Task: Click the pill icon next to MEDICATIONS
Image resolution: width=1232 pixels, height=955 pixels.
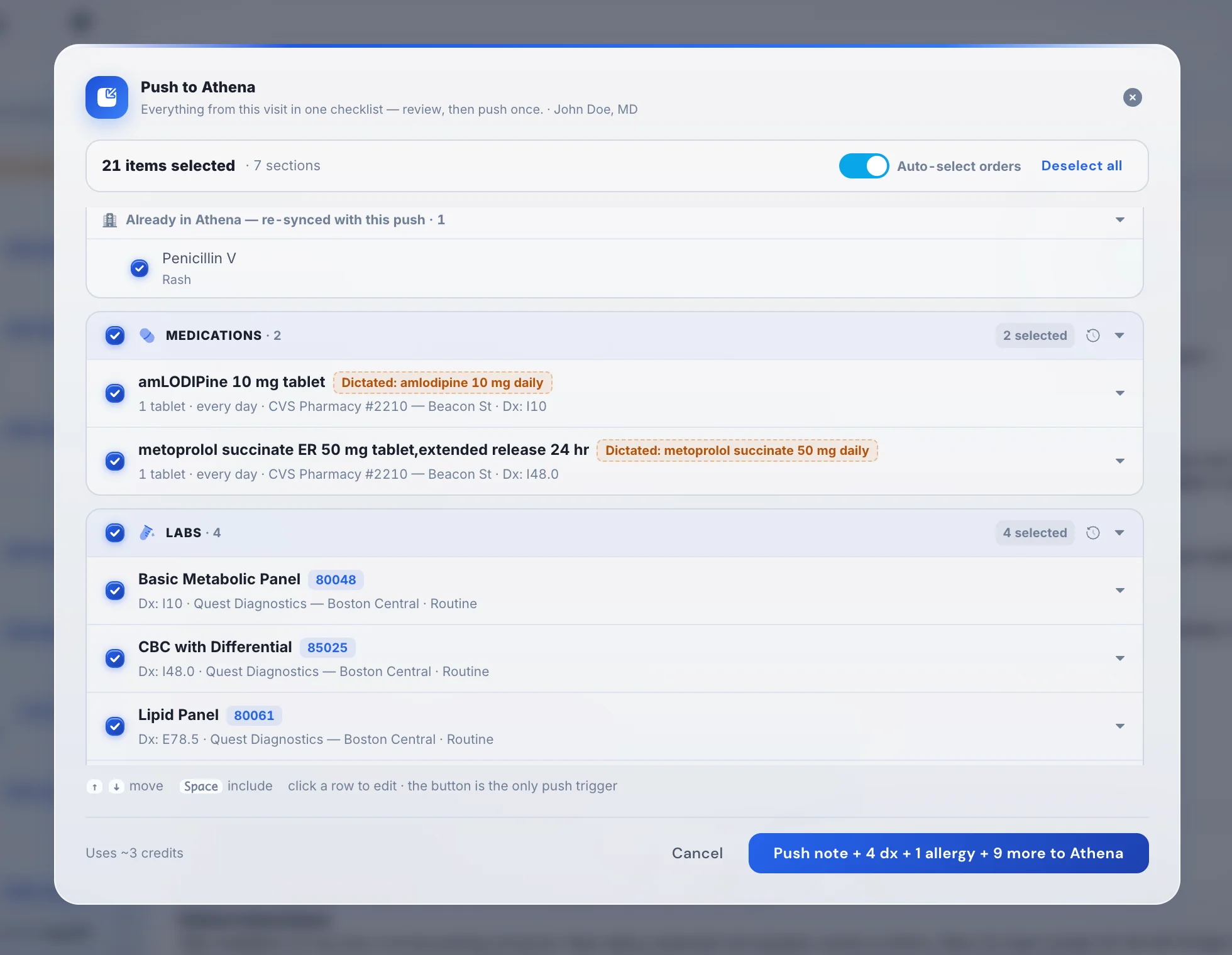Action: point(147,336)
